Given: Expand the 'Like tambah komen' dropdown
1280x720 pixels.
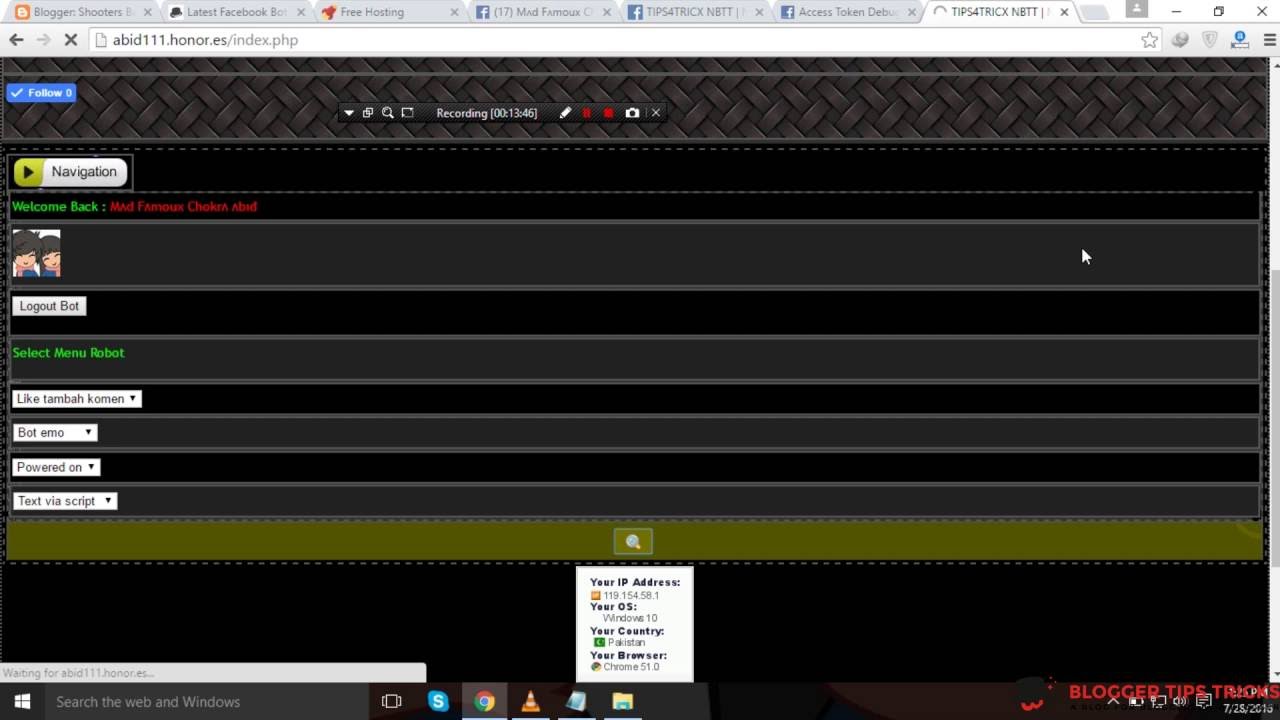Looking at the screenshot, I should [76, 399].
